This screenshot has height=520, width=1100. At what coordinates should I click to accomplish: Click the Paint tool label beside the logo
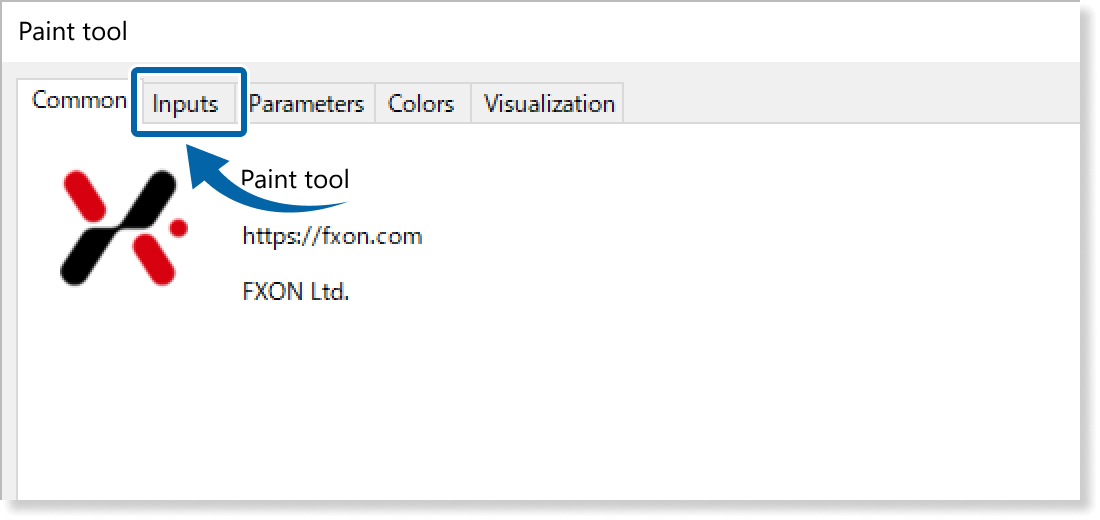point(296,180)
